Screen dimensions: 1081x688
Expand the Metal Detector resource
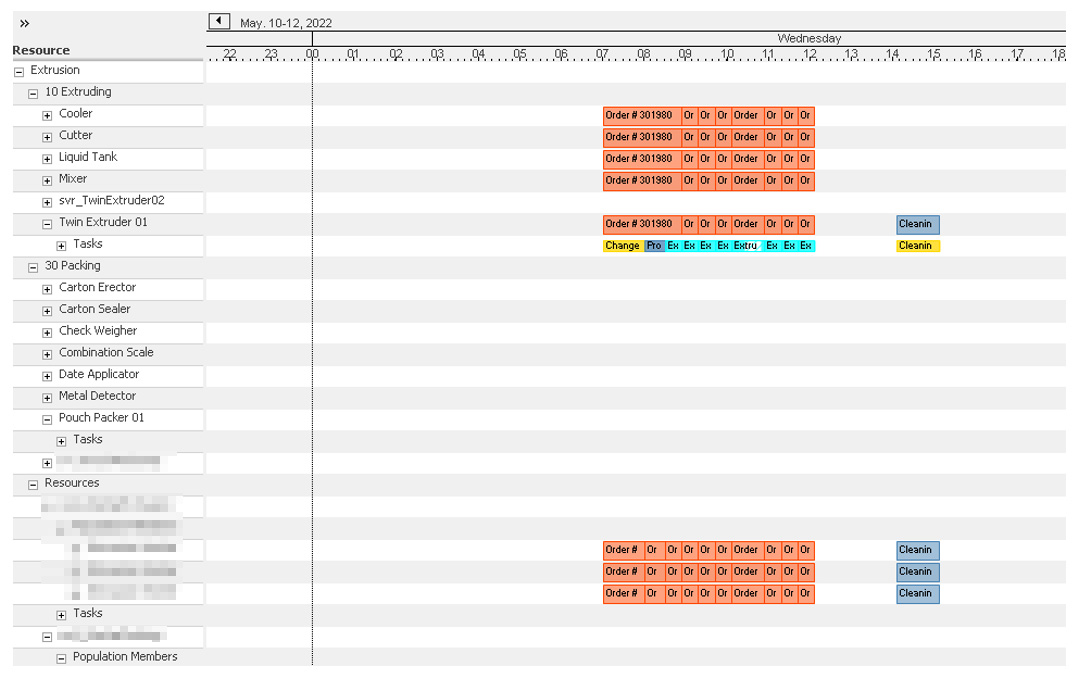(x=47, y=398)
